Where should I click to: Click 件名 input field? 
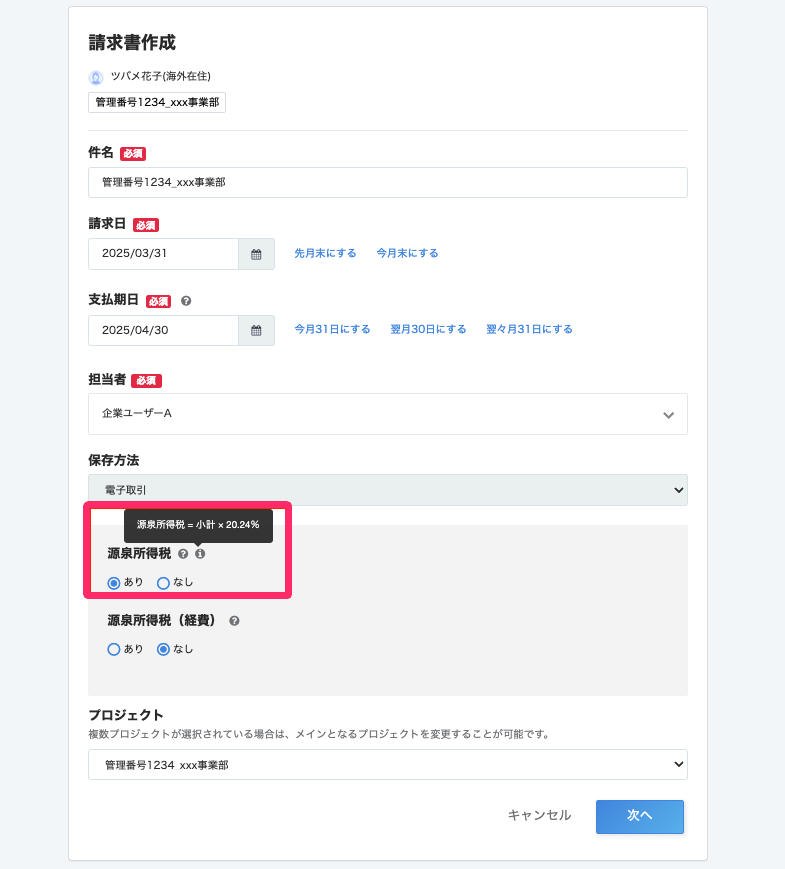point(388,182)
